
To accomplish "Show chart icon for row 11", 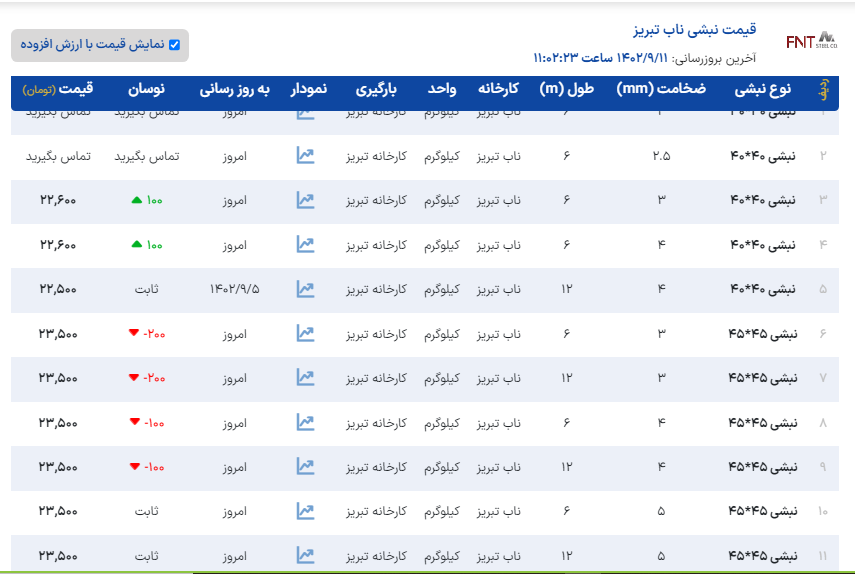I will (x=305, y=555).
